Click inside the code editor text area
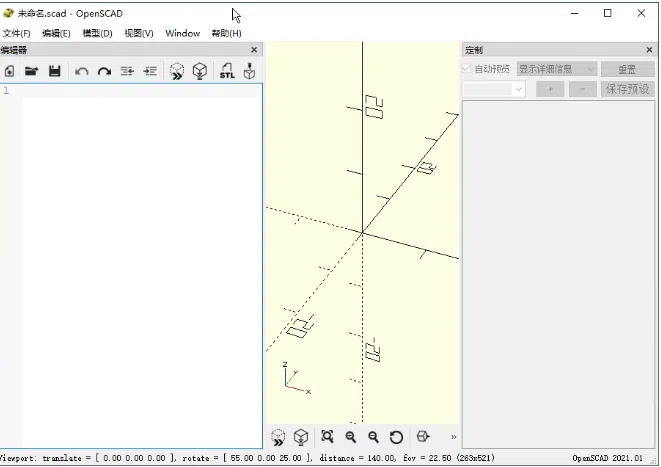 tap(142, 266)
